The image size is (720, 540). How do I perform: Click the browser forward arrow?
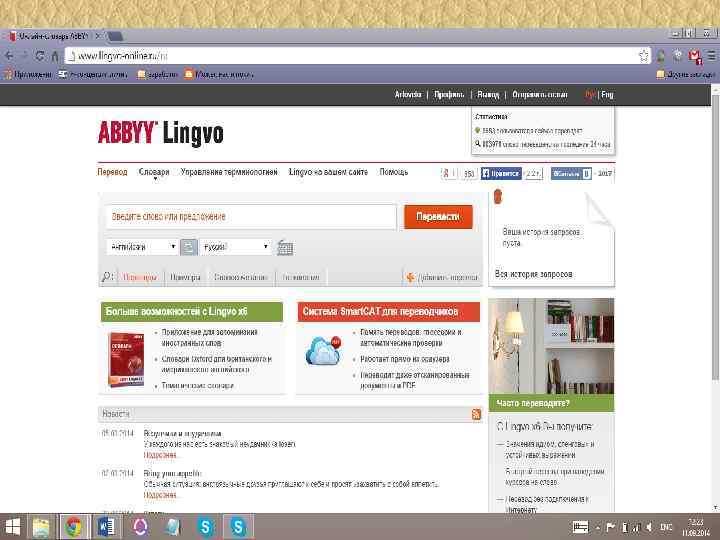(25, 56)
